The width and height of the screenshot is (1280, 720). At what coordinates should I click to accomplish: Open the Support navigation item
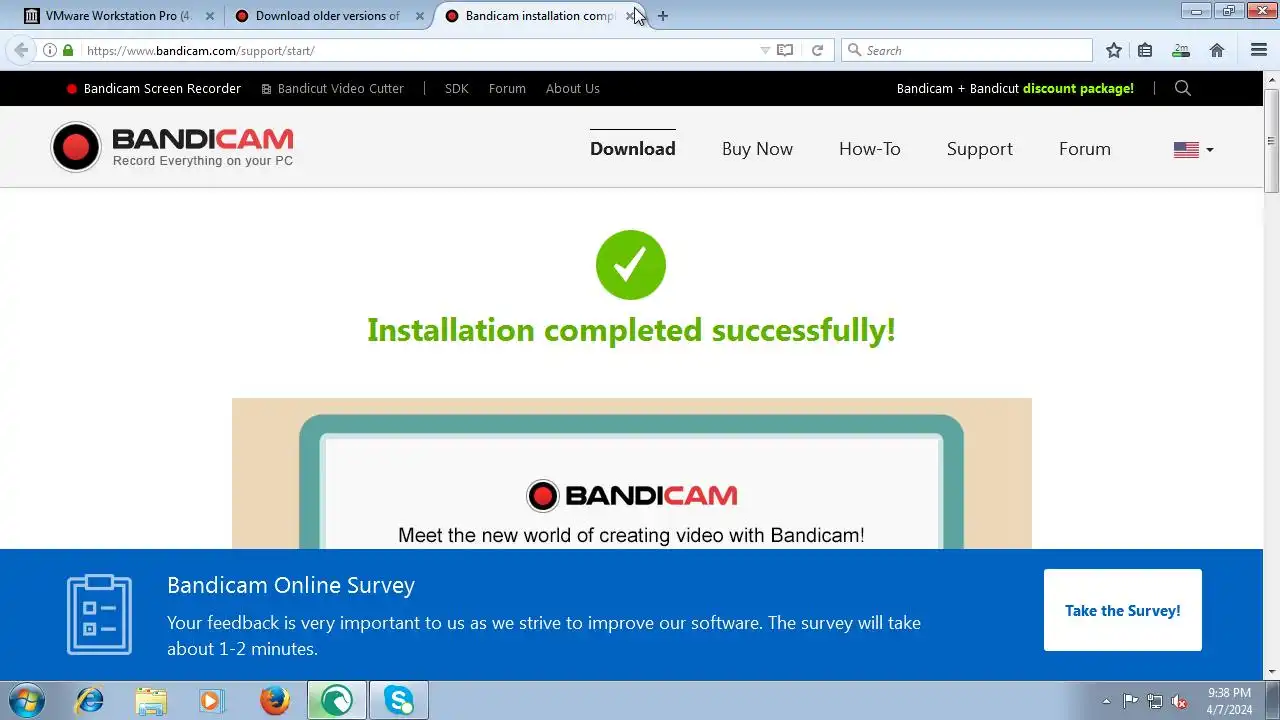[x=980, y=149]
